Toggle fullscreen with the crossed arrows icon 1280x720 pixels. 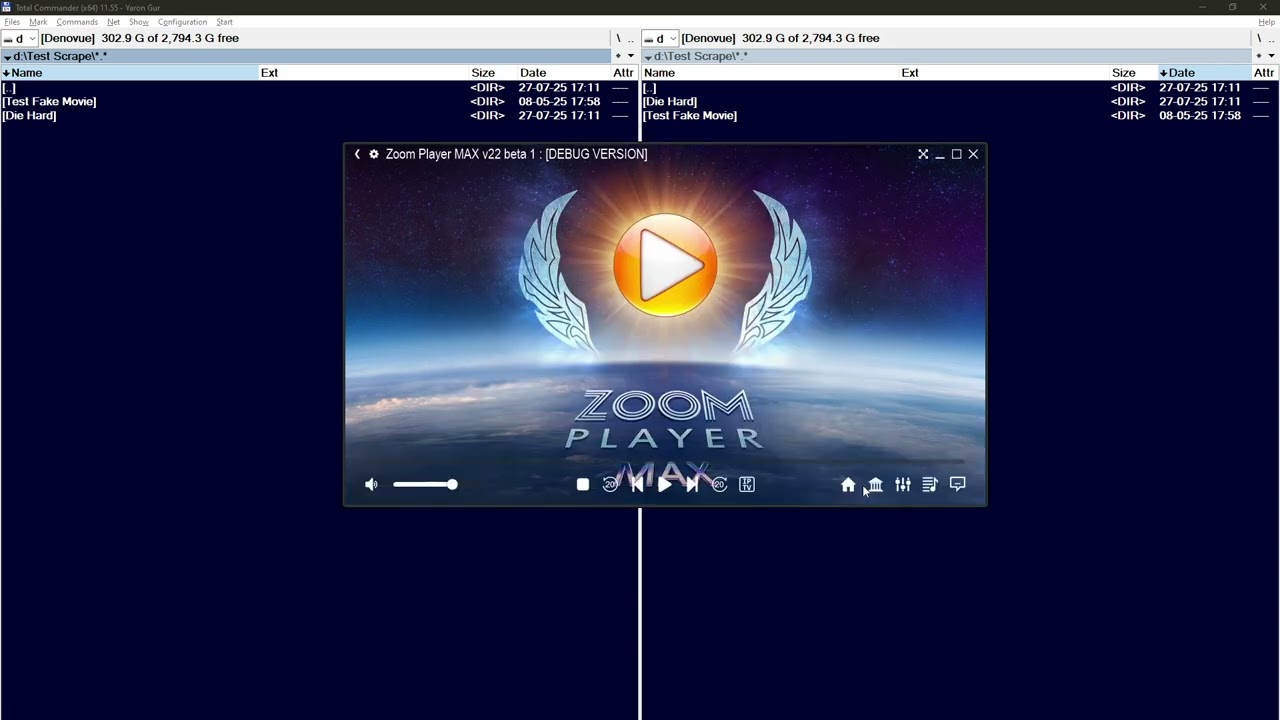(x=923, y=154)
